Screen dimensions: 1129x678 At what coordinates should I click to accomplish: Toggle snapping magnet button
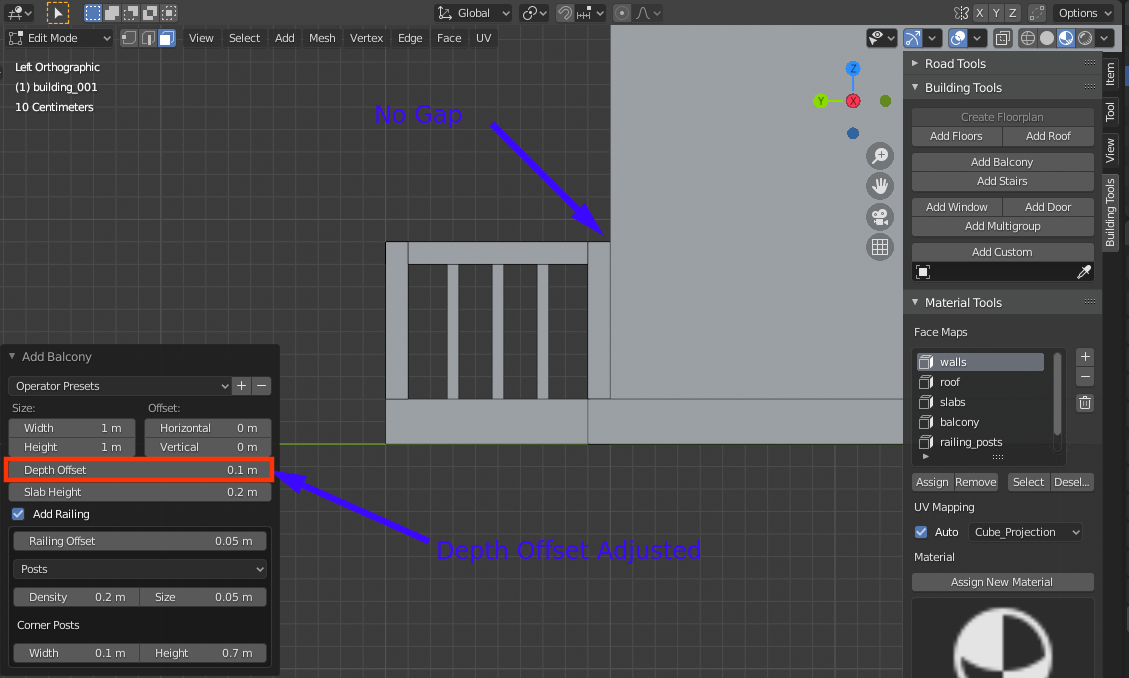click(x=565, y=13)
